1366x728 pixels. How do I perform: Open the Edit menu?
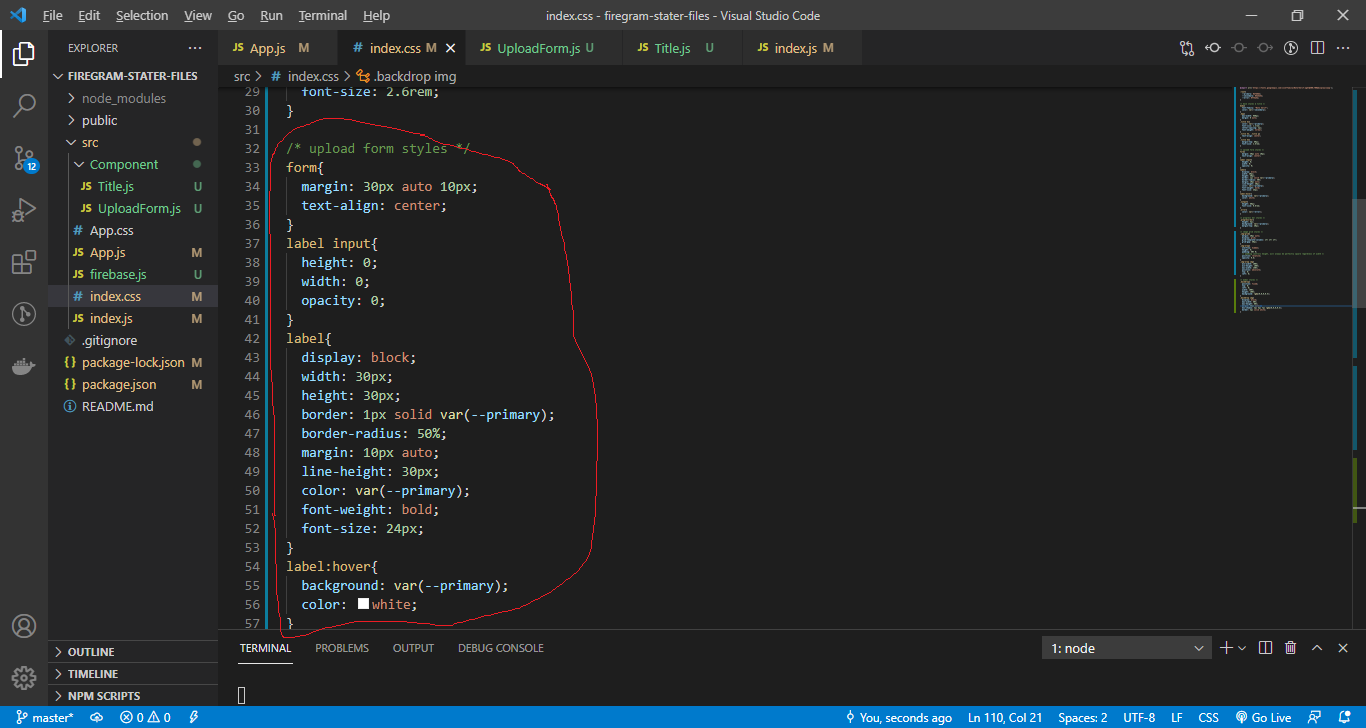[89, 16]
